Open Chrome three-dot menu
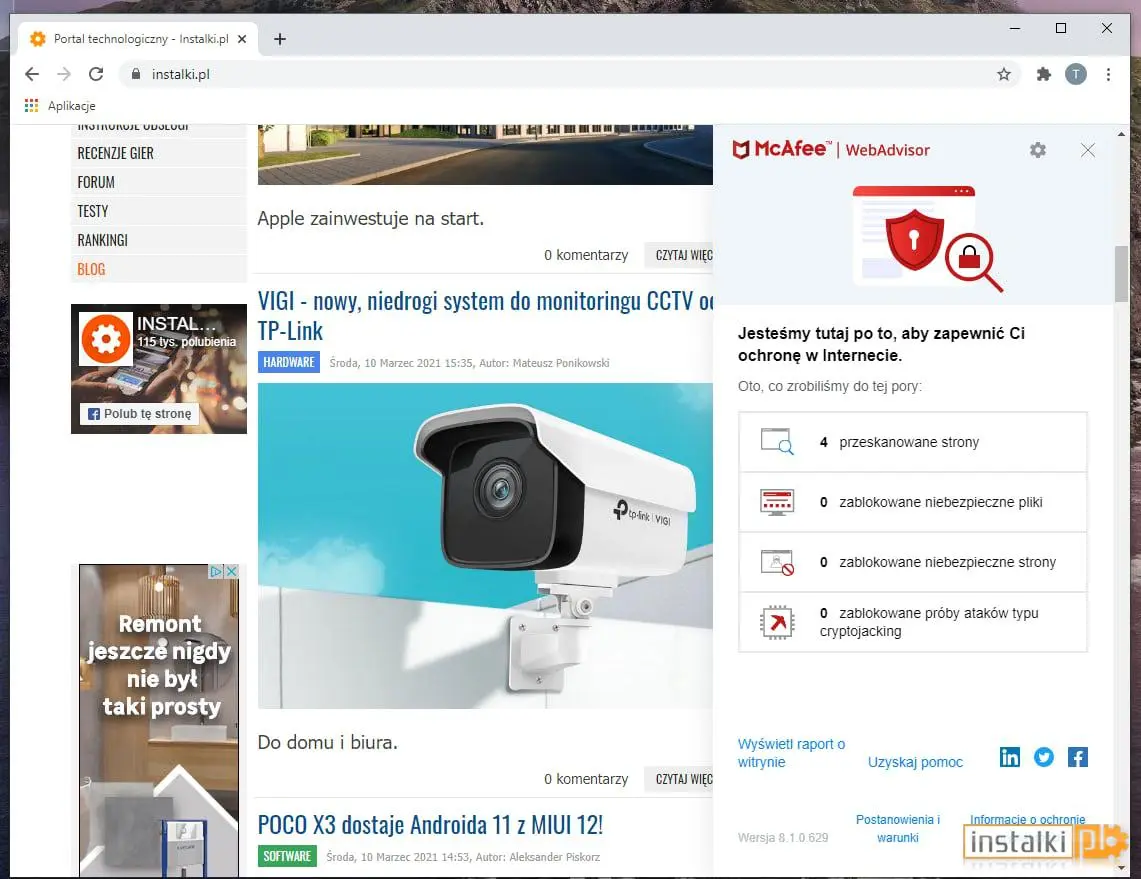This screenshot has height=879, width=1141. (1108, 74)
